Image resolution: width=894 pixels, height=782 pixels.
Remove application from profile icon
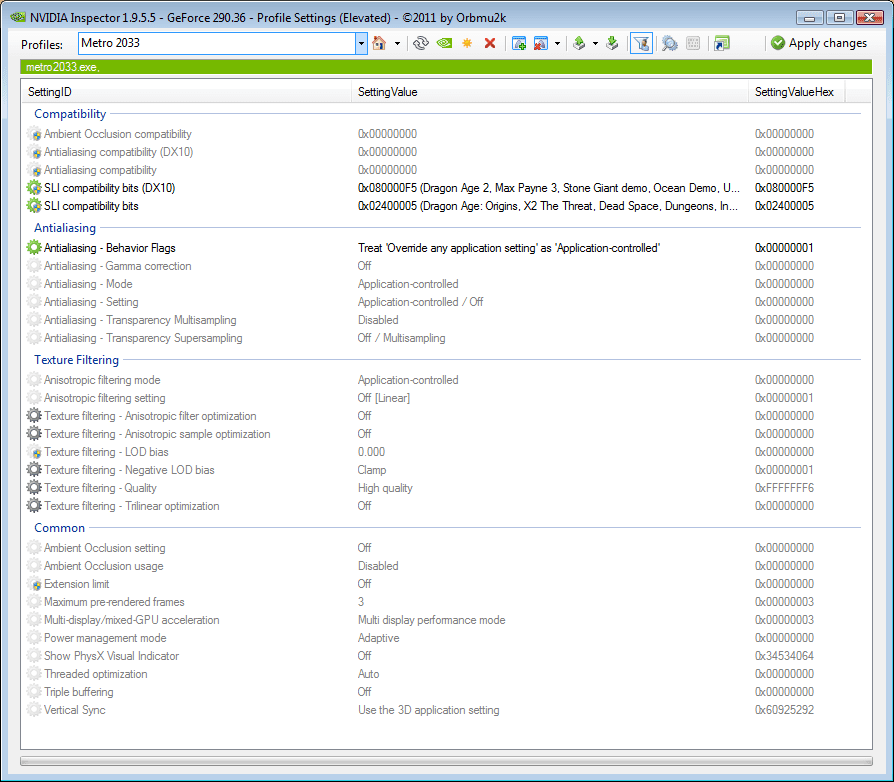click(541, 43)
